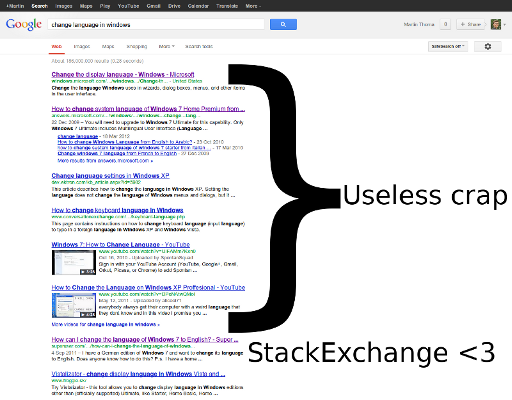Select Search in the black top bar
Screen dimensions: 512x400
tap(40, 6)
